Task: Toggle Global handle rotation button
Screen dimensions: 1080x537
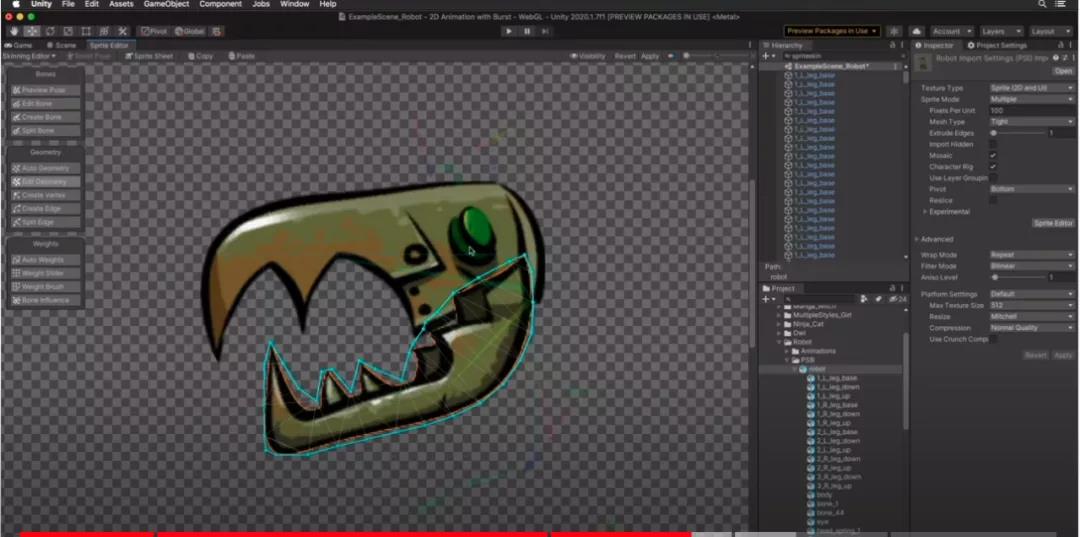Action: tap(190, 31)
